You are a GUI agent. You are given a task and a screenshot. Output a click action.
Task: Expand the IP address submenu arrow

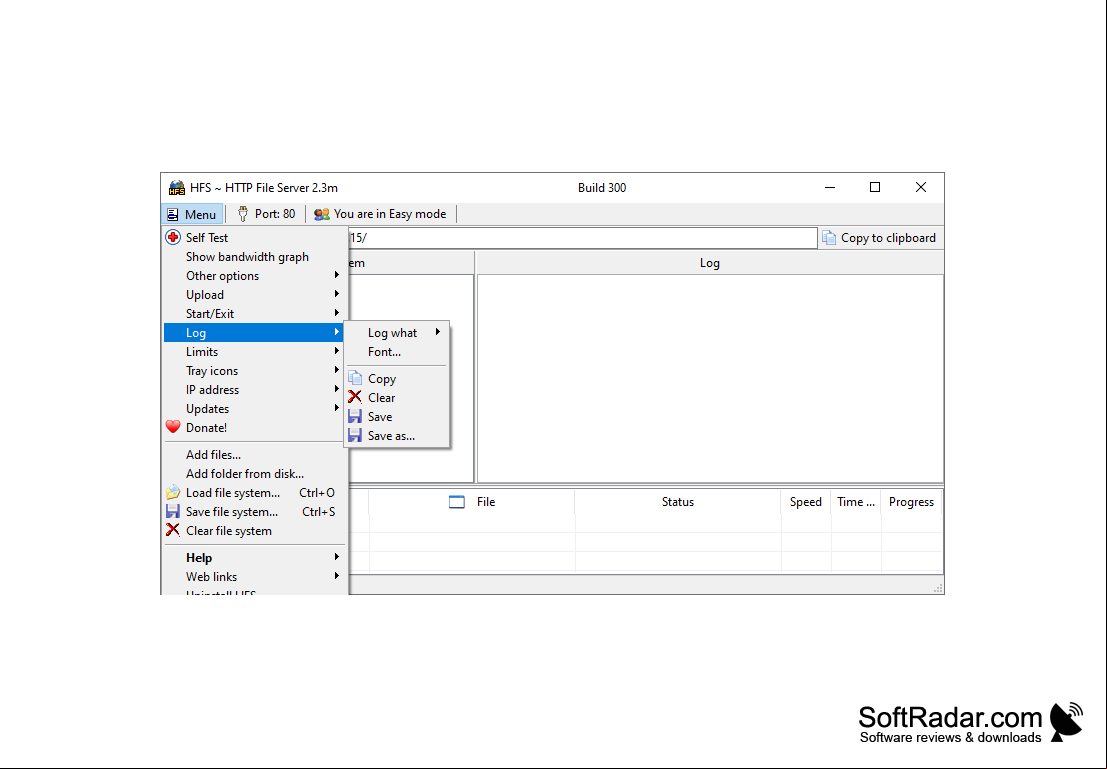pos(337,389)
